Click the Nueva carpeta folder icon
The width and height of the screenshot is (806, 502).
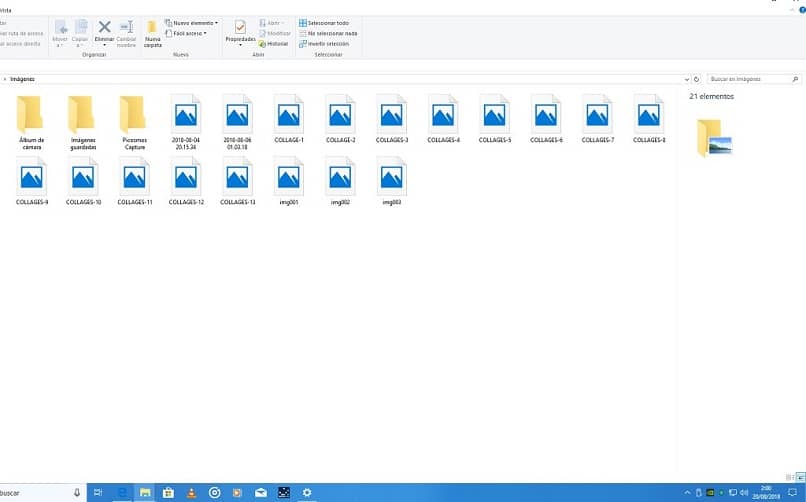click(152, 27)
